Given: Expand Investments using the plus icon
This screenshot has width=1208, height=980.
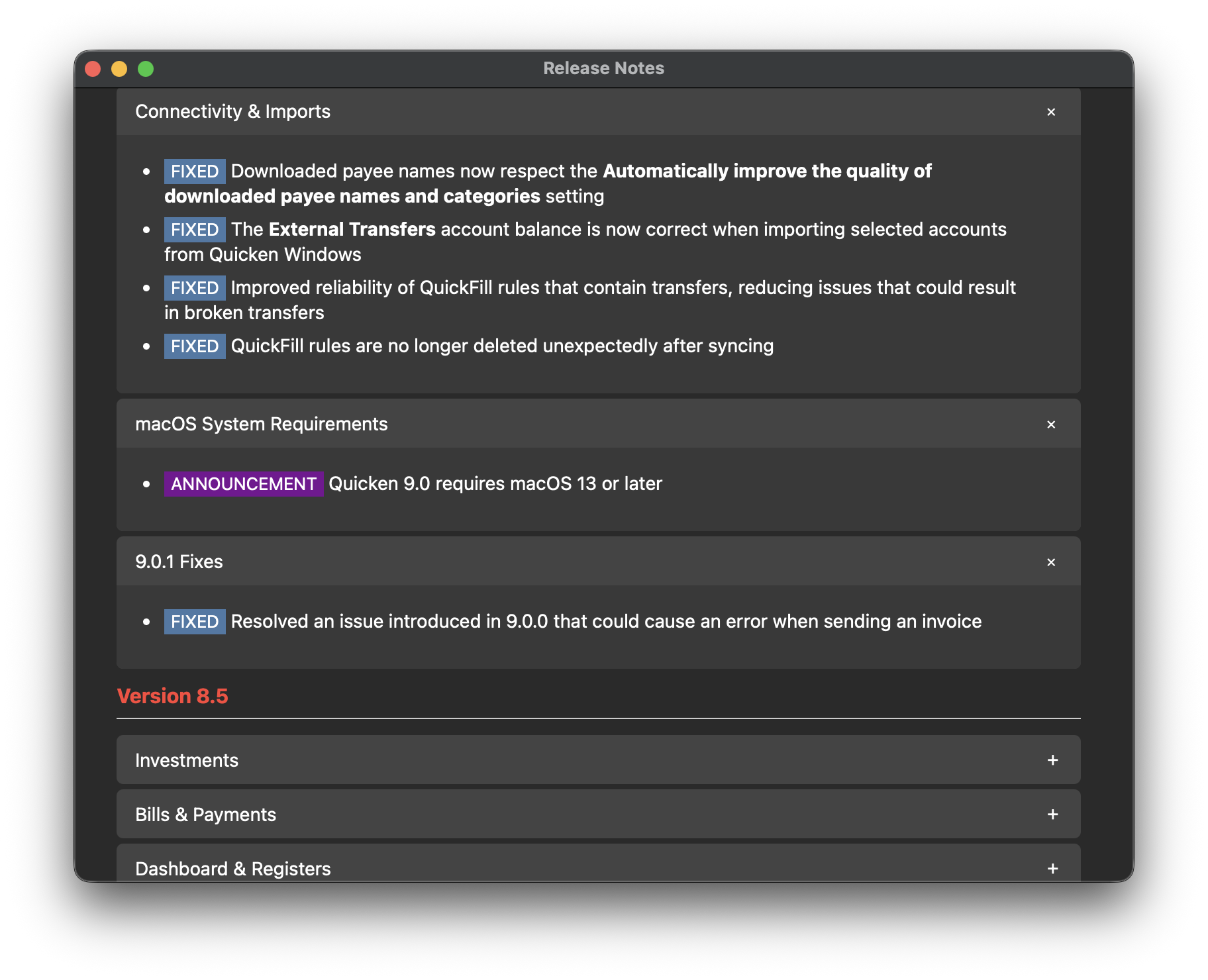Looking at the screenshot, I should [1052, 760].
